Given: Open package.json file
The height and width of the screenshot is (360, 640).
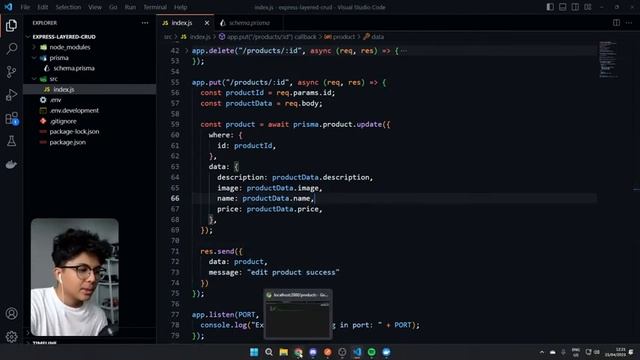Looking at the screenshot, I should pos(67,142).
